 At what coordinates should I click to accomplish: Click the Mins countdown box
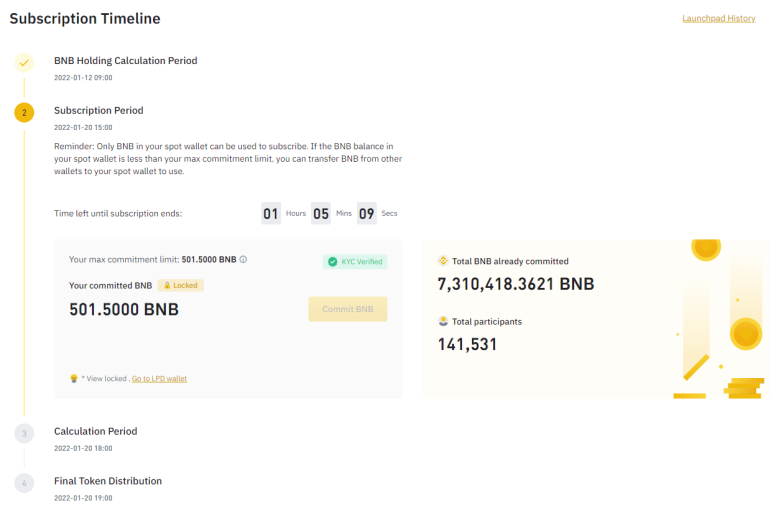320,214
